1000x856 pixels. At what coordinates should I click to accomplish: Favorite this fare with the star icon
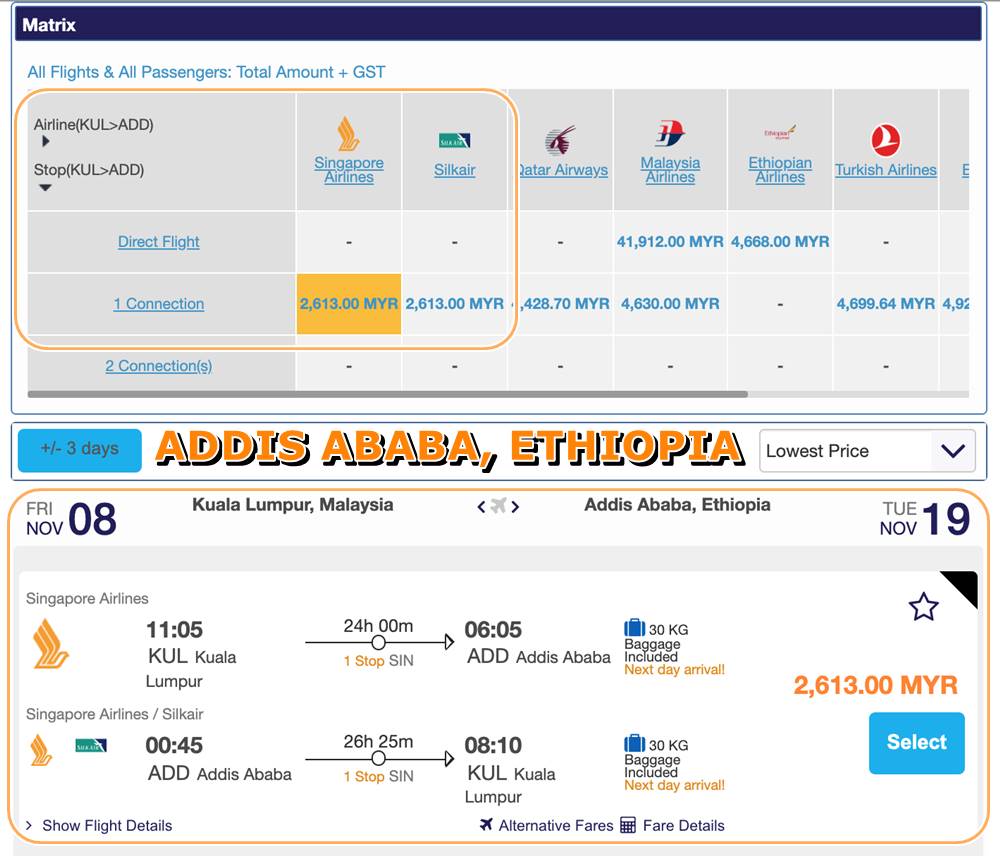coord(923,607)
